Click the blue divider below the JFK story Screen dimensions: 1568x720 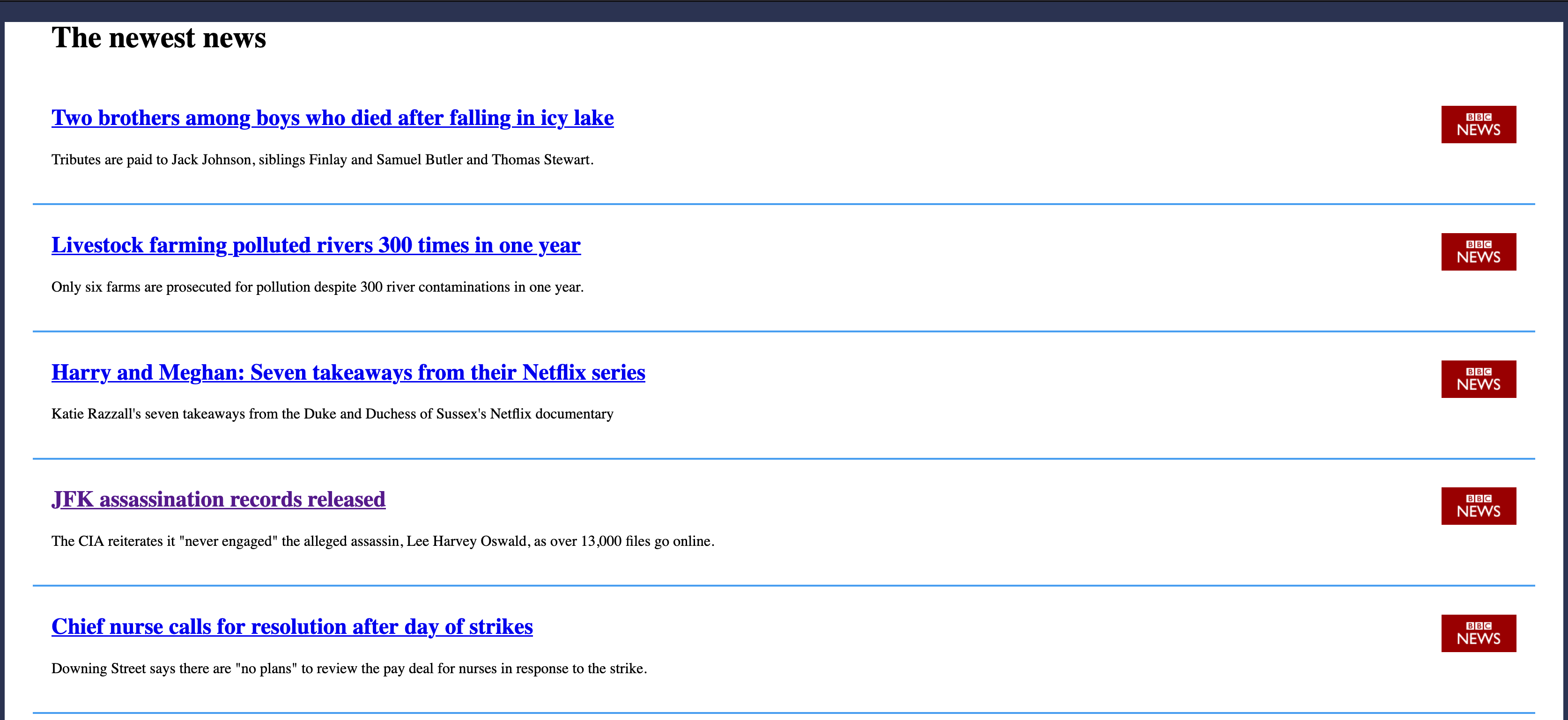[784, 586]
